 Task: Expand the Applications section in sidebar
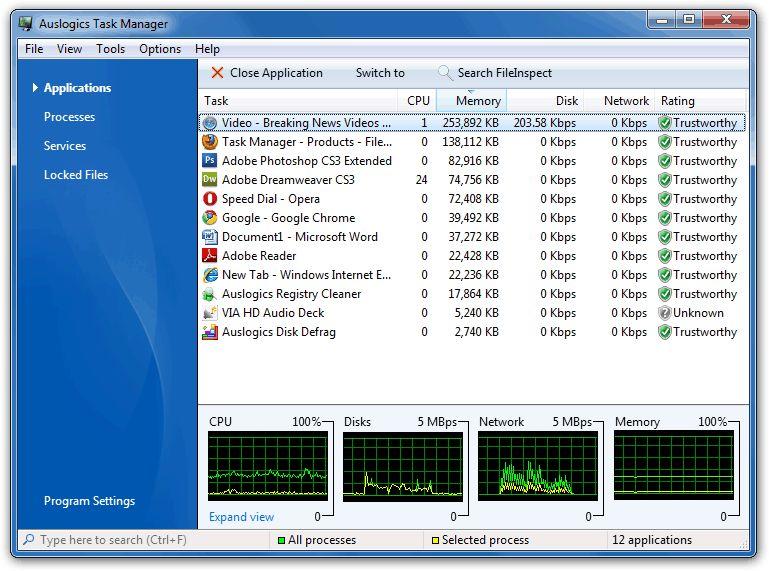[36, 88]
